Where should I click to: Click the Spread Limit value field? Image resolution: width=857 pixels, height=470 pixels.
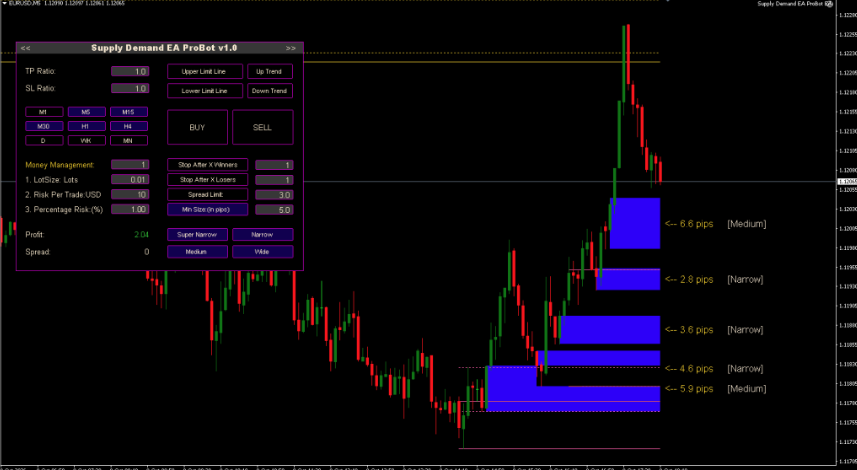pos(274,195)
